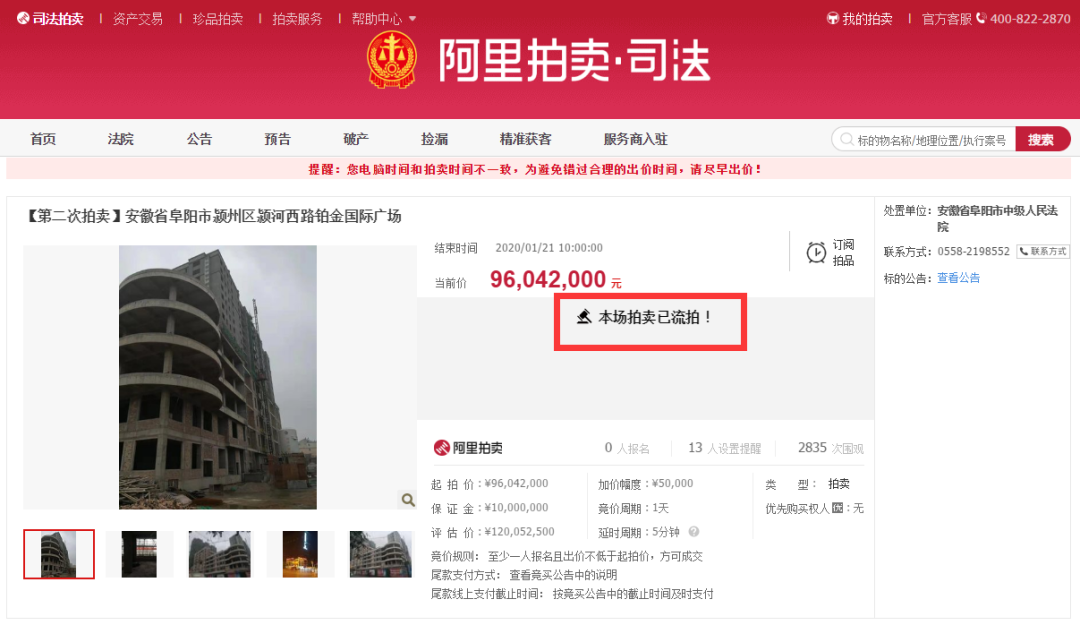Screen dimensions: 1080x625
Task: Click the 13 人设置提醒 counter
Action: pos(725,448)
